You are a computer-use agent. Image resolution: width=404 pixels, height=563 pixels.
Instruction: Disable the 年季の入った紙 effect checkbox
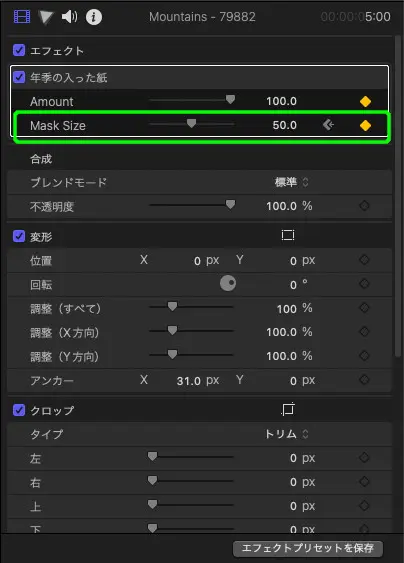(x=19, y=77)
